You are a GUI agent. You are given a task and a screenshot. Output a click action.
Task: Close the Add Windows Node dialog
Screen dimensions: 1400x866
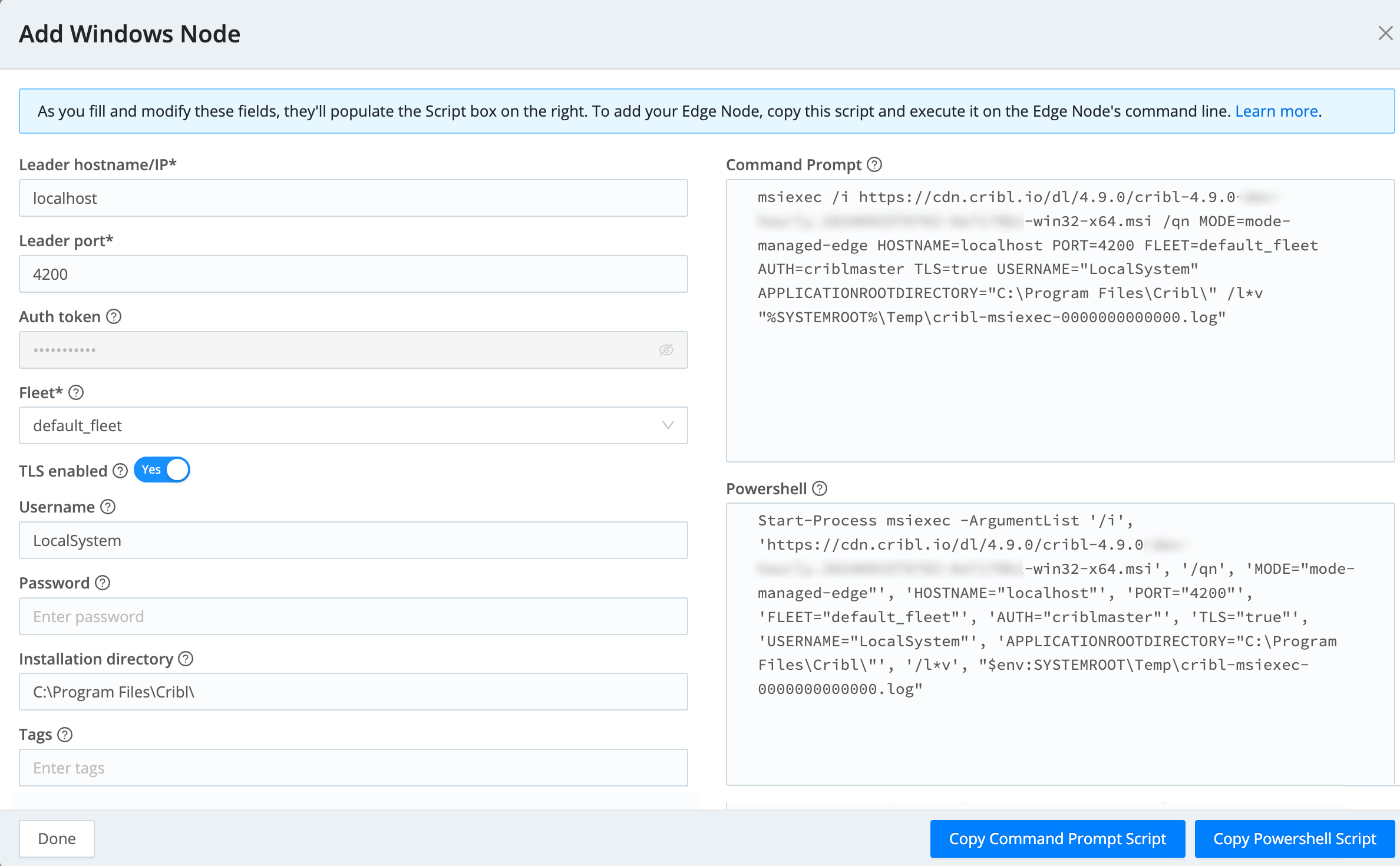point(1385,34)
